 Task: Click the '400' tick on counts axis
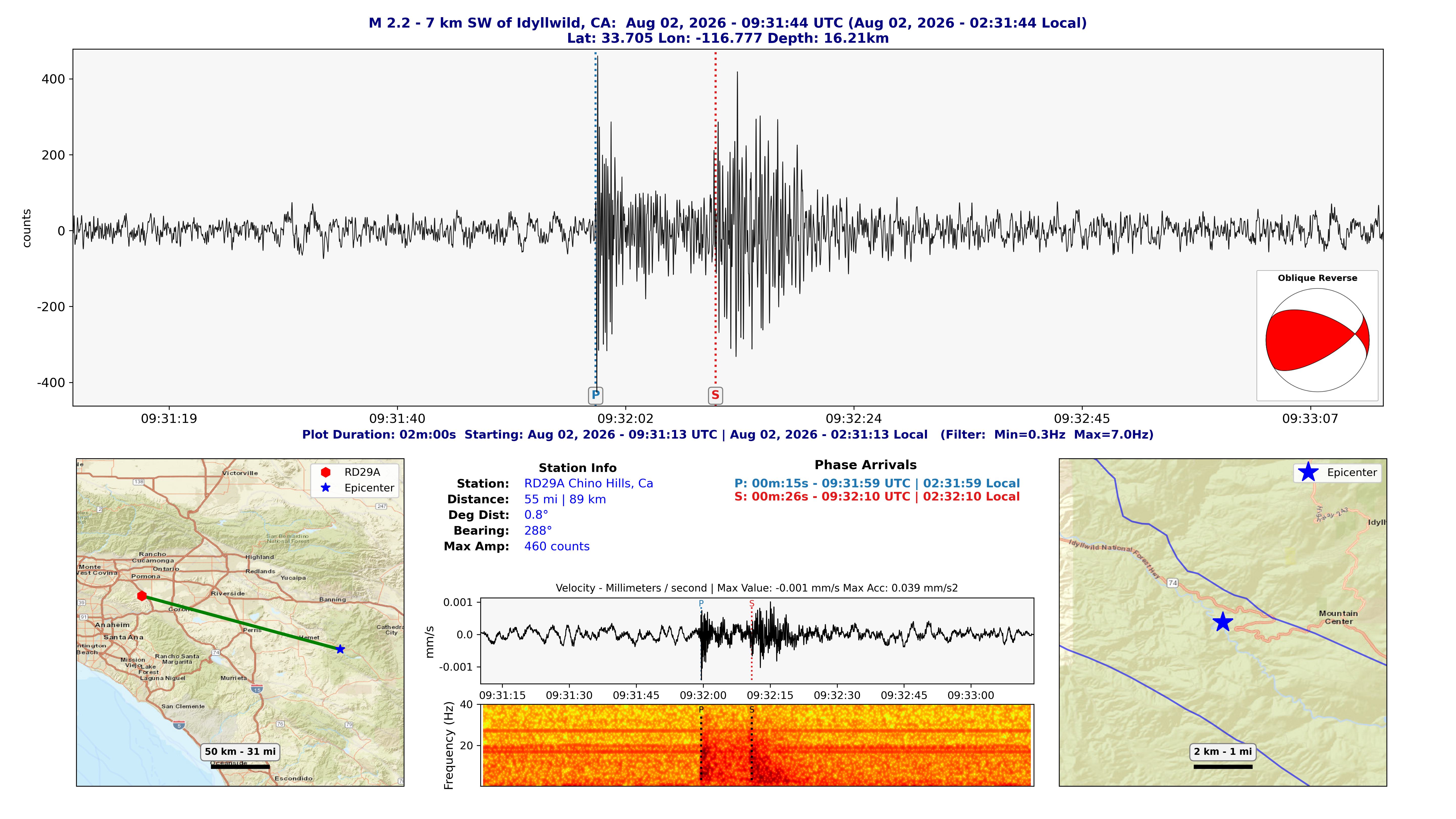point(53,79)
